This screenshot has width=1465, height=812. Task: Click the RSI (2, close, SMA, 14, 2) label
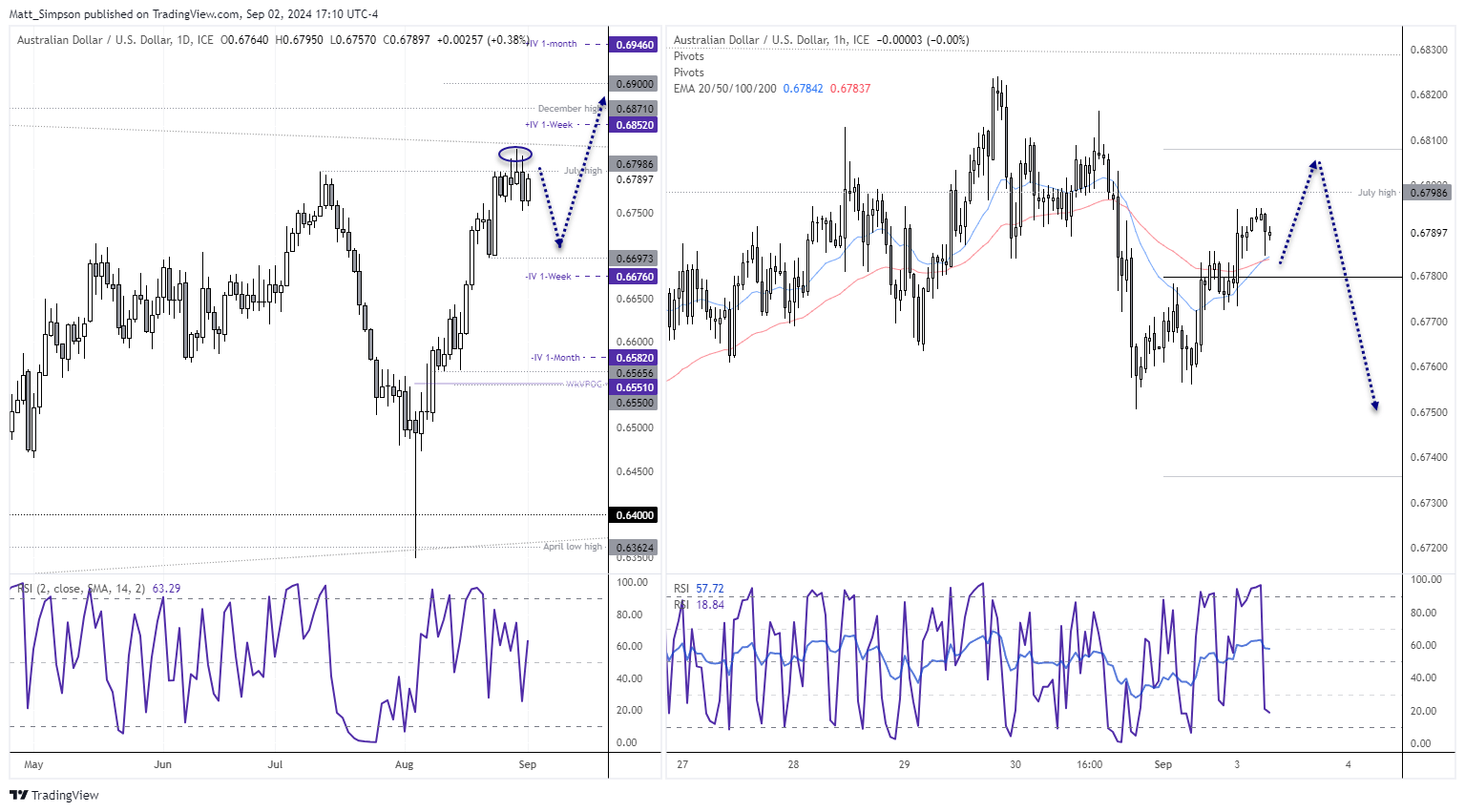tap(81, 589)
